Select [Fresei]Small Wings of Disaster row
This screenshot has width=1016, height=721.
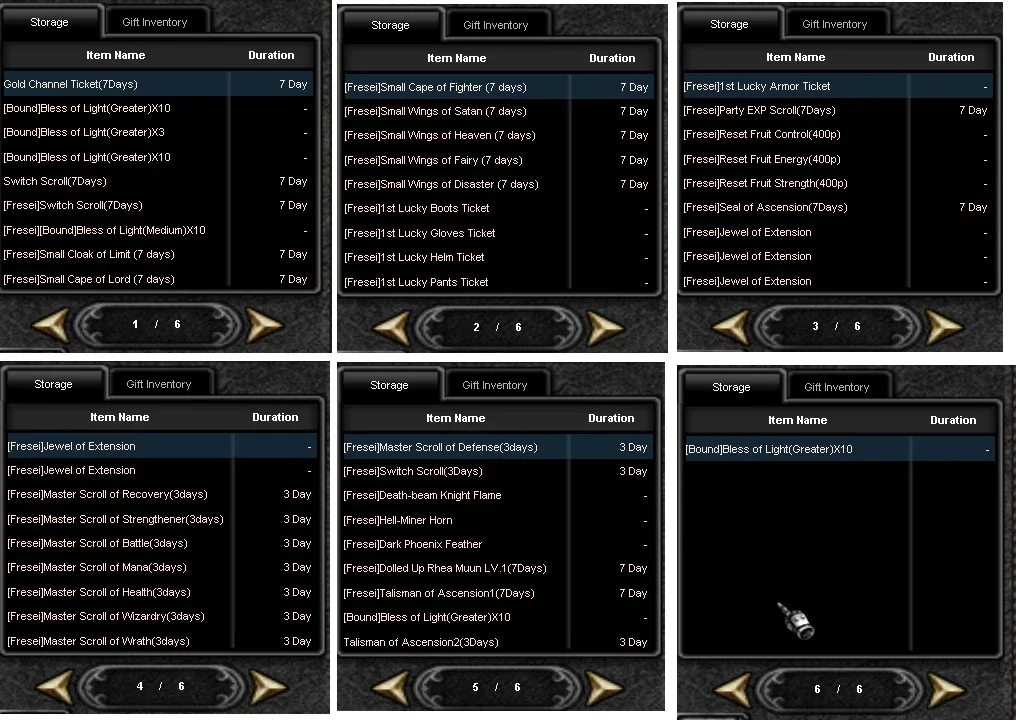[499, 185]
